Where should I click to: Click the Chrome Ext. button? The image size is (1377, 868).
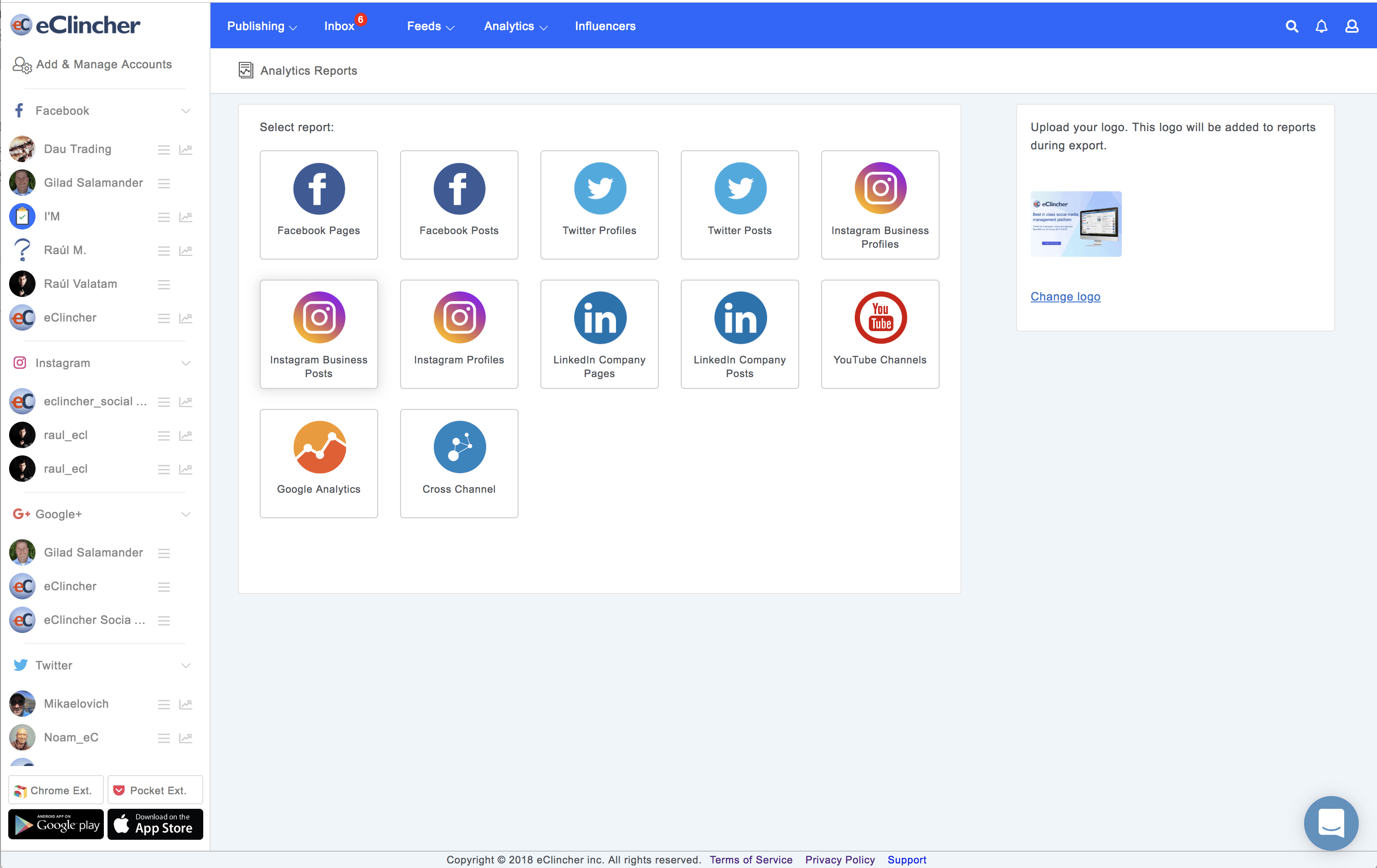(x=56, y=790)
